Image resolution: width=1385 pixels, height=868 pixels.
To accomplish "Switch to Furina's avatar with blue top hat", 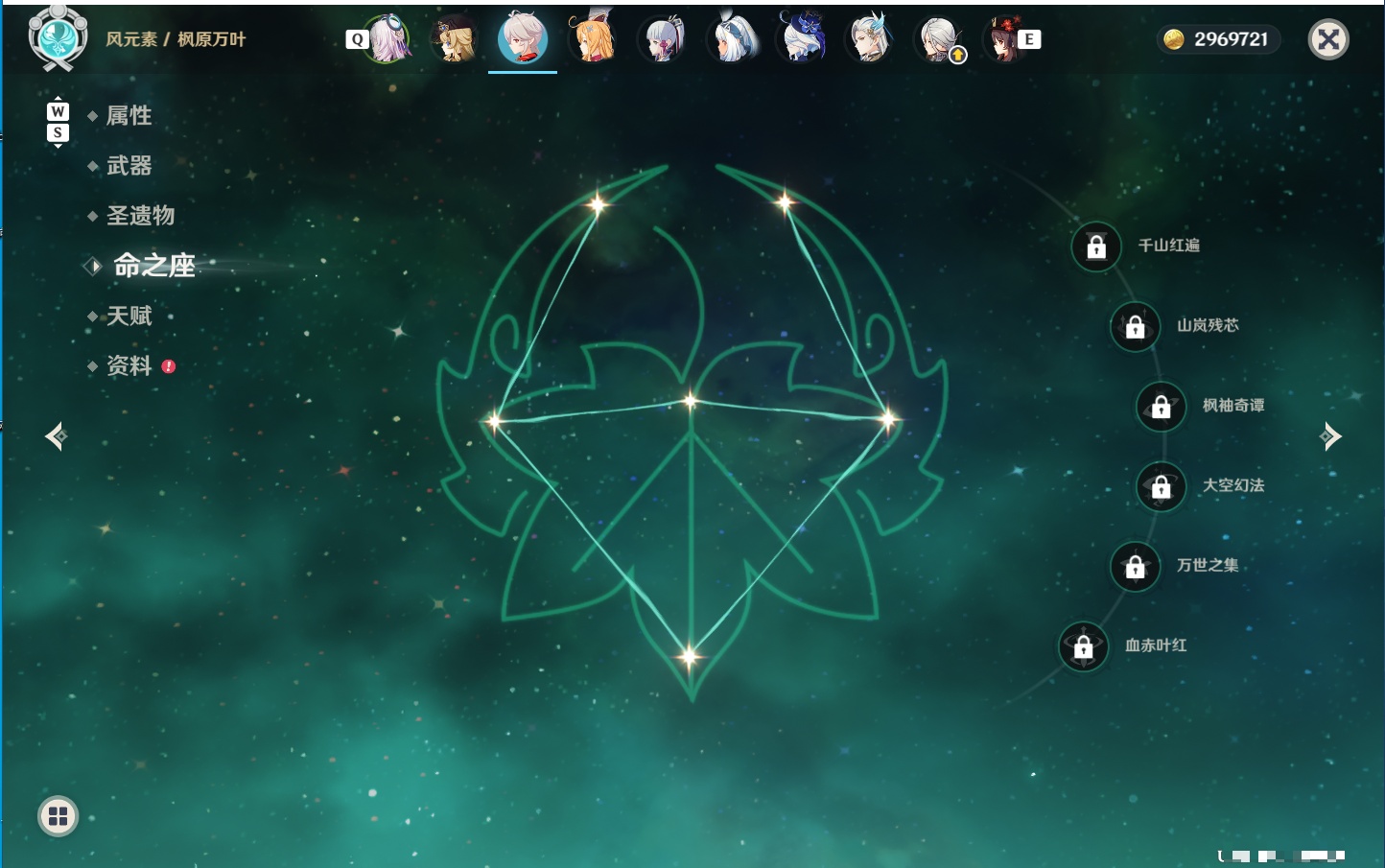I will [x=802, y=39].
